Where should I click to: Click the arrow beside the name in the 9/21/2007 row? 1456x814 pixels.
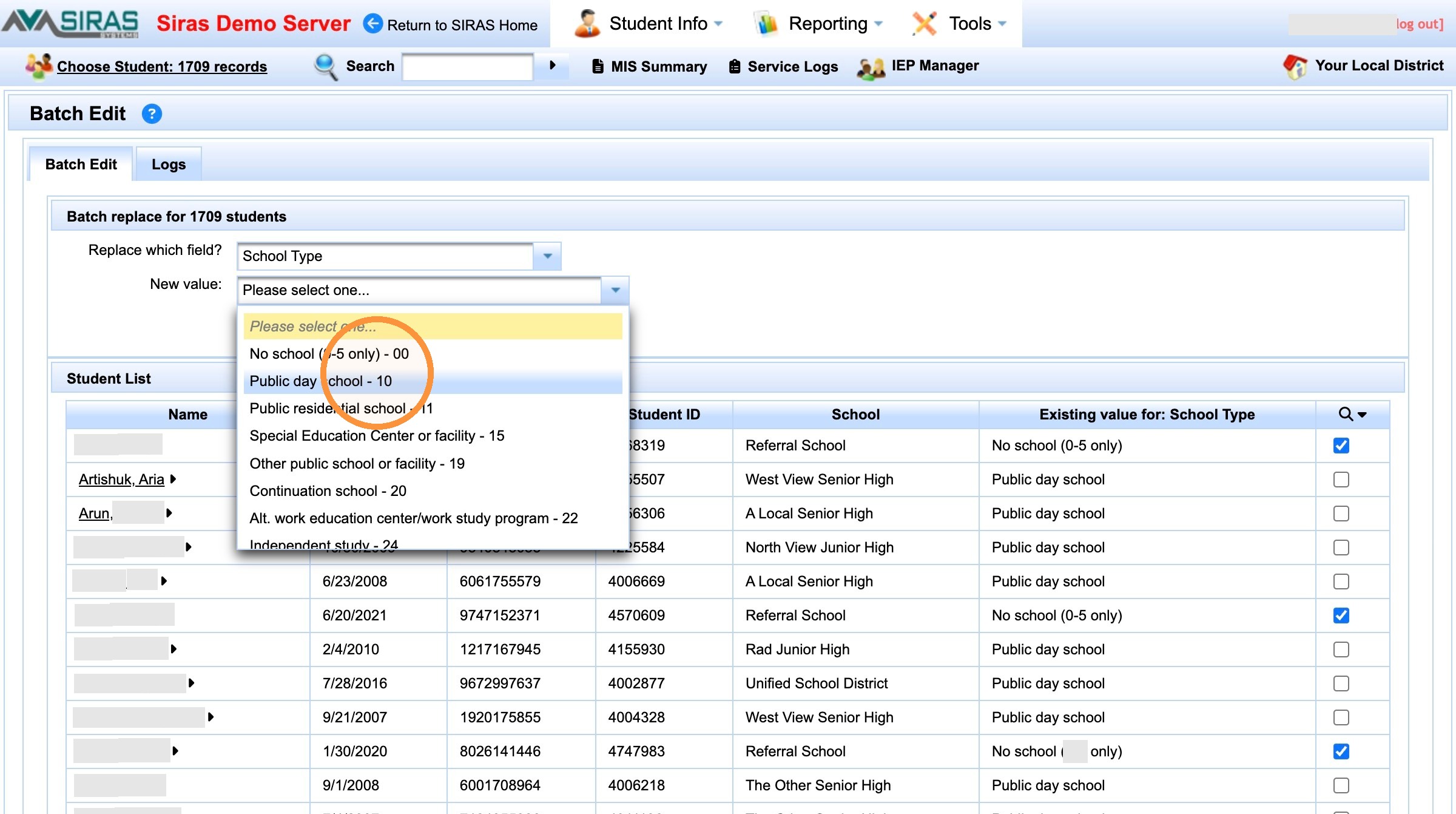[211, 717]
